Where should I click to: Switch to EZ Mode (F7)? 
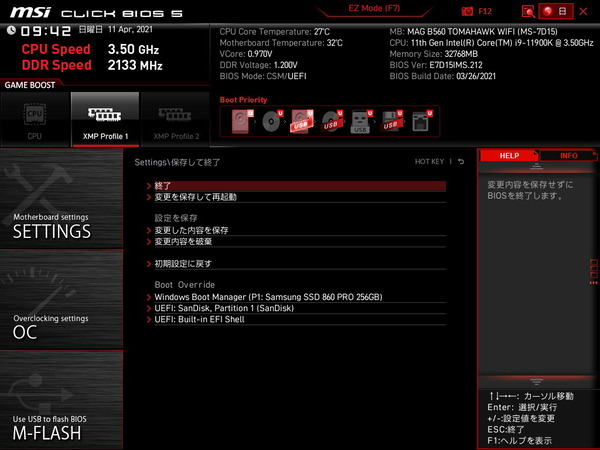377,9
